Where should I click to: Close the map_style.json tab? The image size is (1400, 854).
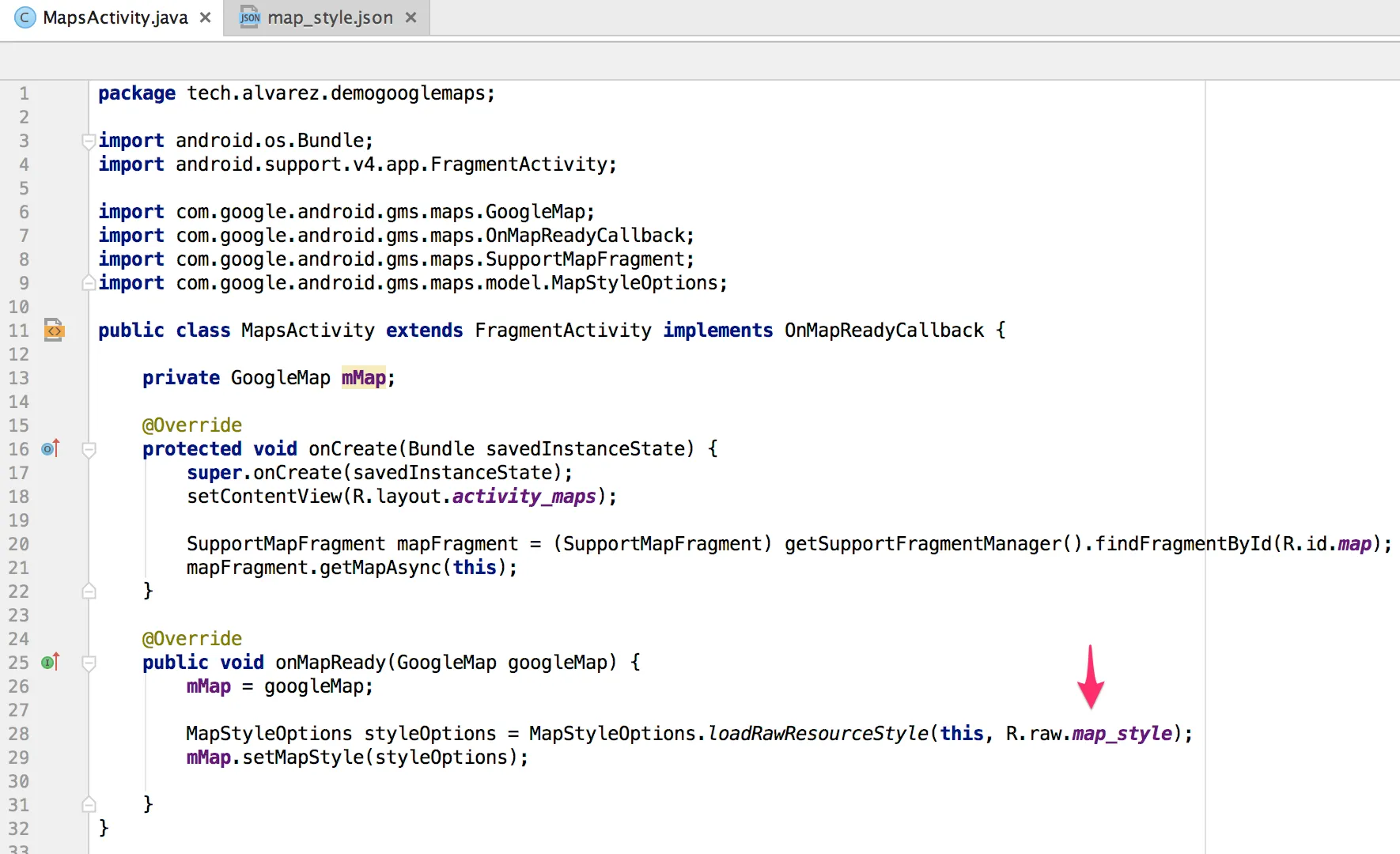pos(411,17)
